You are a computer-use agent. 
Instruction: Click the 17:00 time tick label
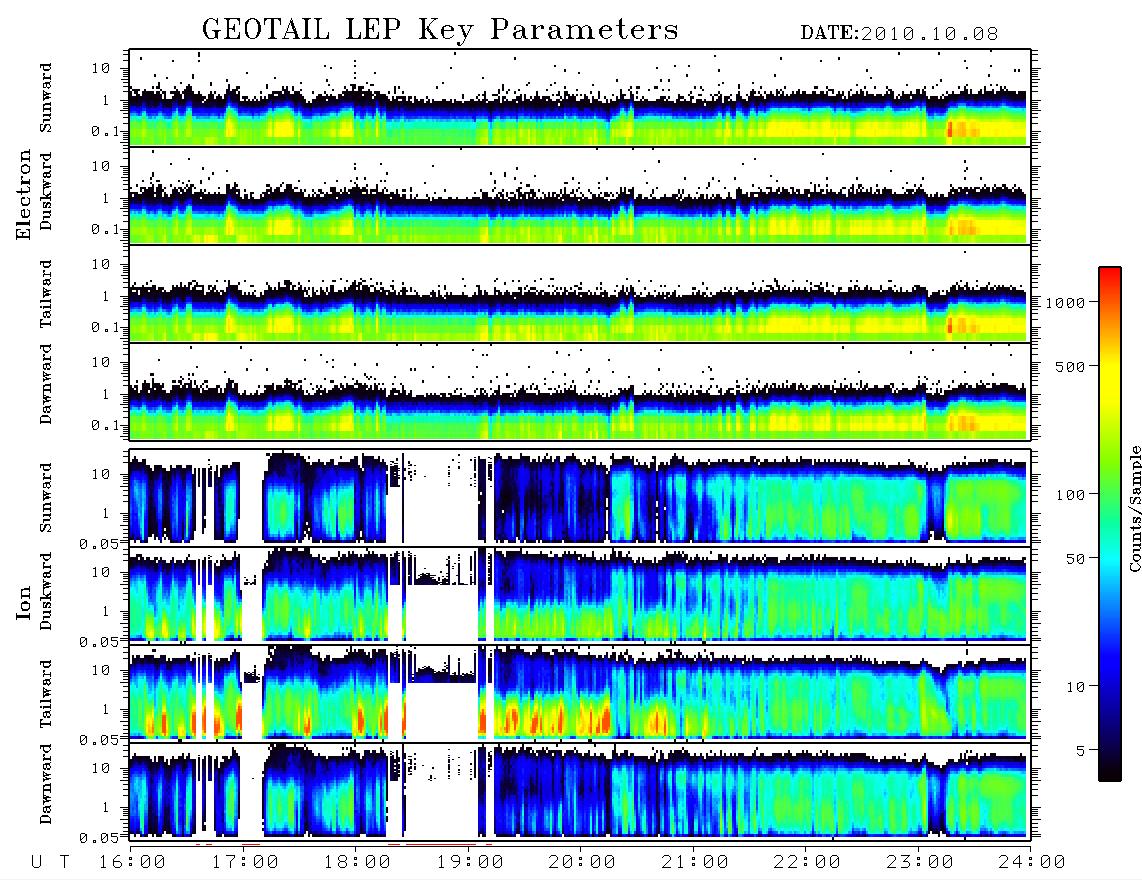tap(245, 862)
